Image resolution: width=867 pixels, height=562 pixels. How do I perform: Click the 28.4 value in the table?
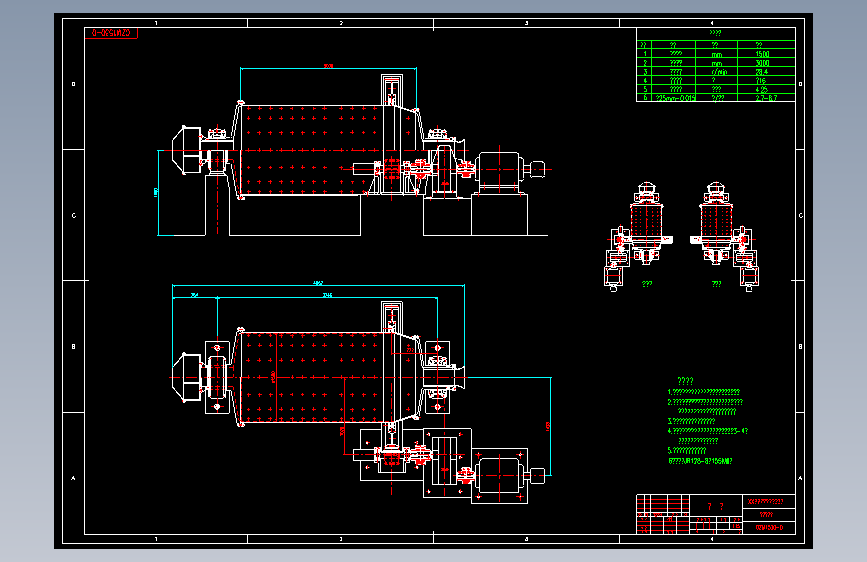tap(761, 72)
